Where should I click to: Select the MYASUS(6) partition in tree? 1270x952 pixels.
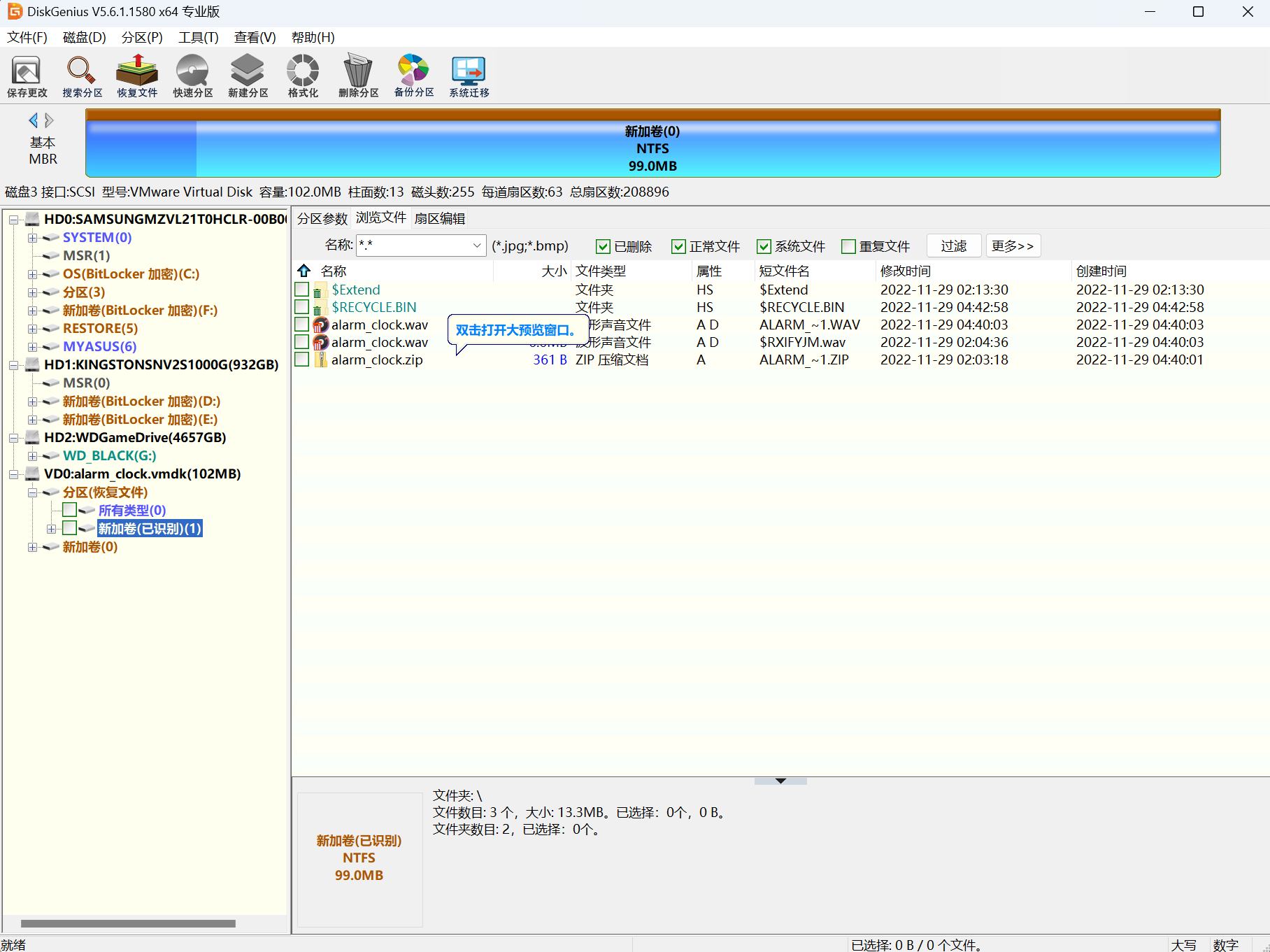(x=100, y=346)
